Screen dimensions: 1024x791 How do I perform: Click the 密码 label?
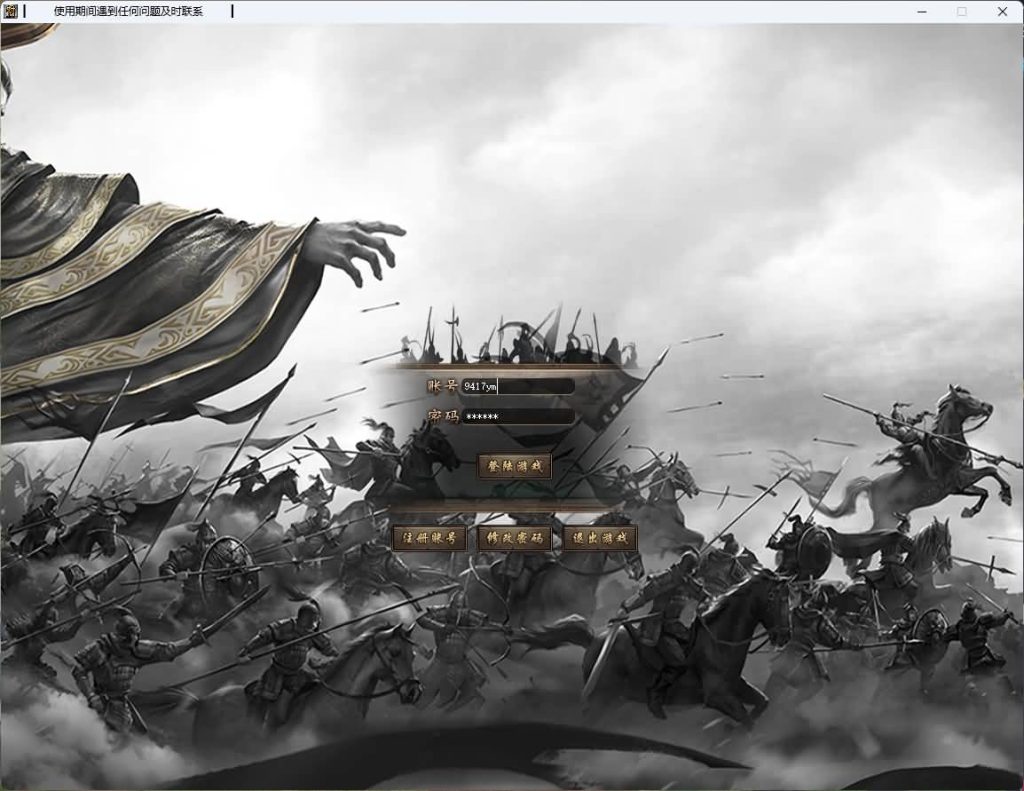[x=443, y=416]
